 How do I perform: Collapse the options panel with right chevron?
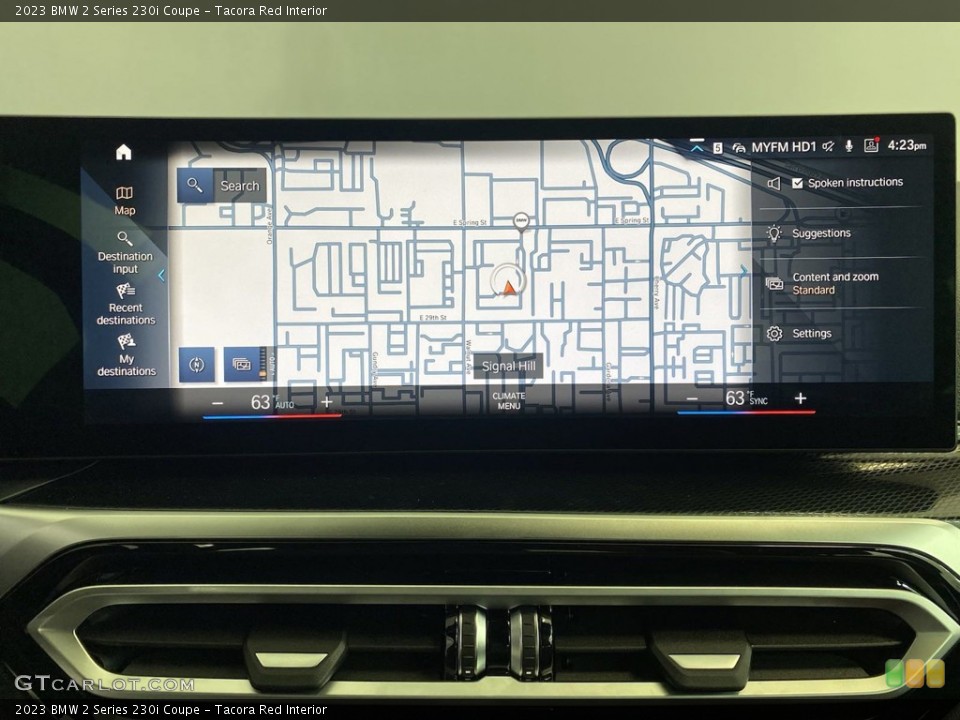coord(744,270)
